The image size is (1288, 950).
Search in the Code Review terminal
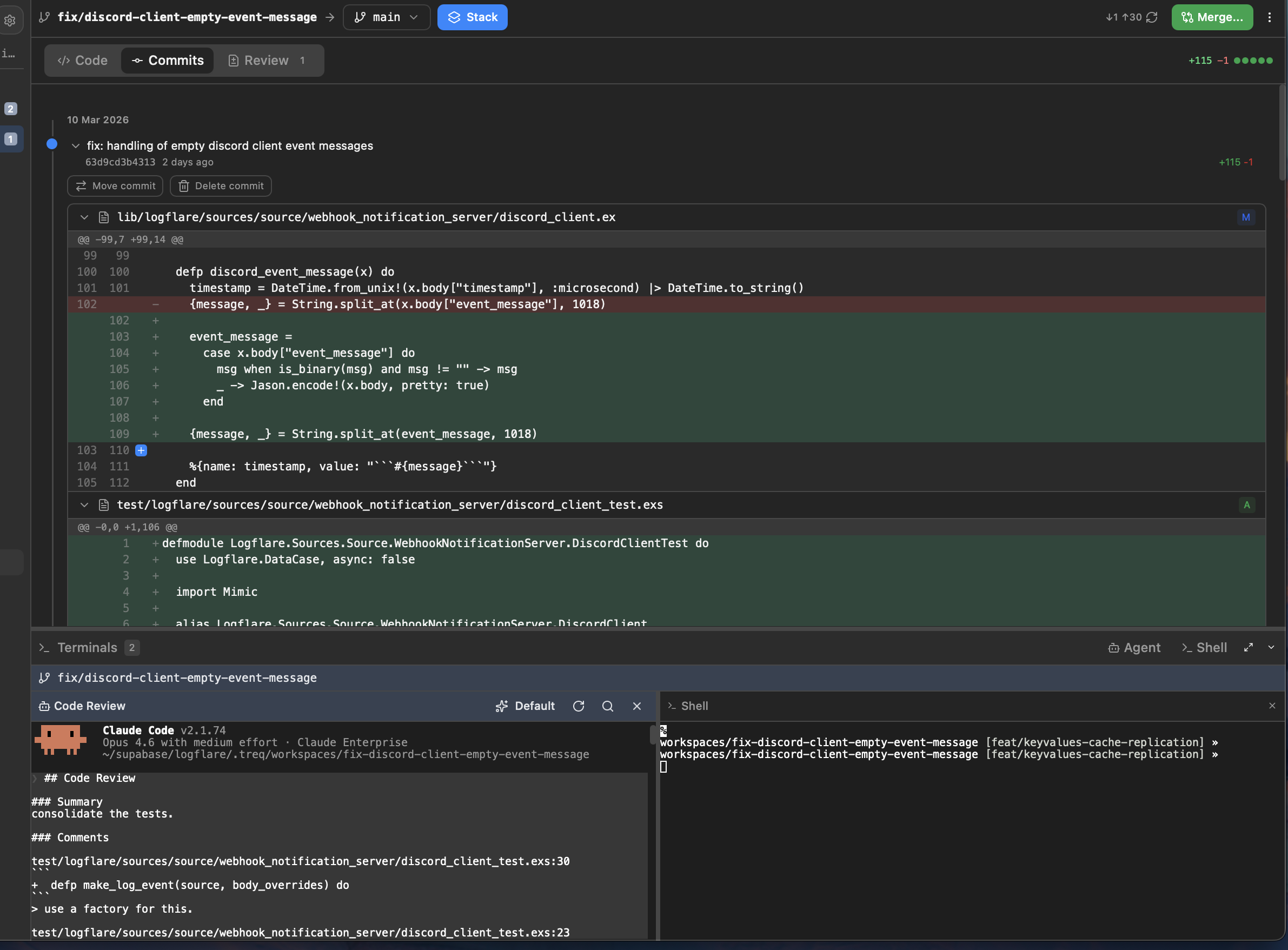(608, 706)
